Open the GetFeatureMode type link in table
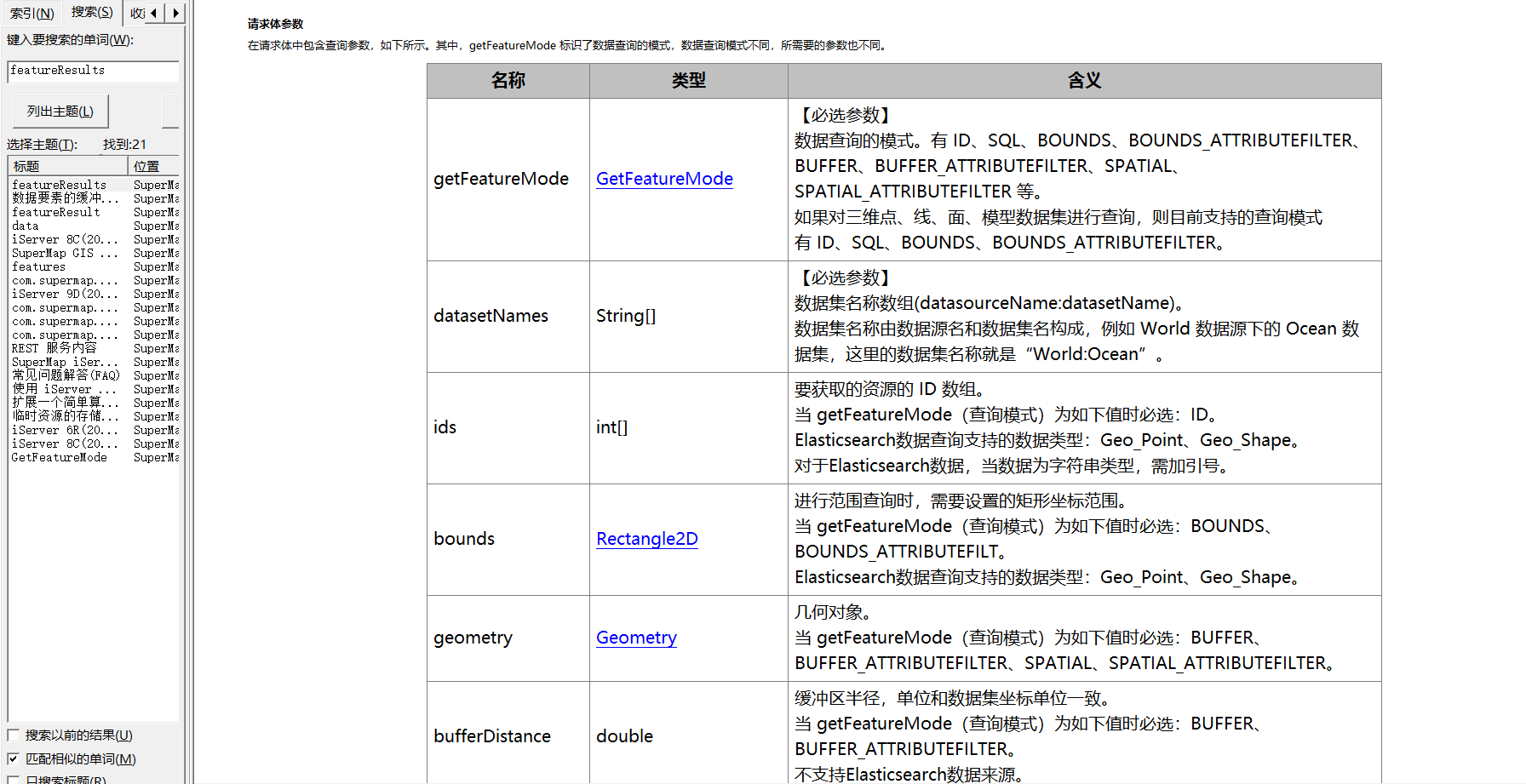 (664, 179)
